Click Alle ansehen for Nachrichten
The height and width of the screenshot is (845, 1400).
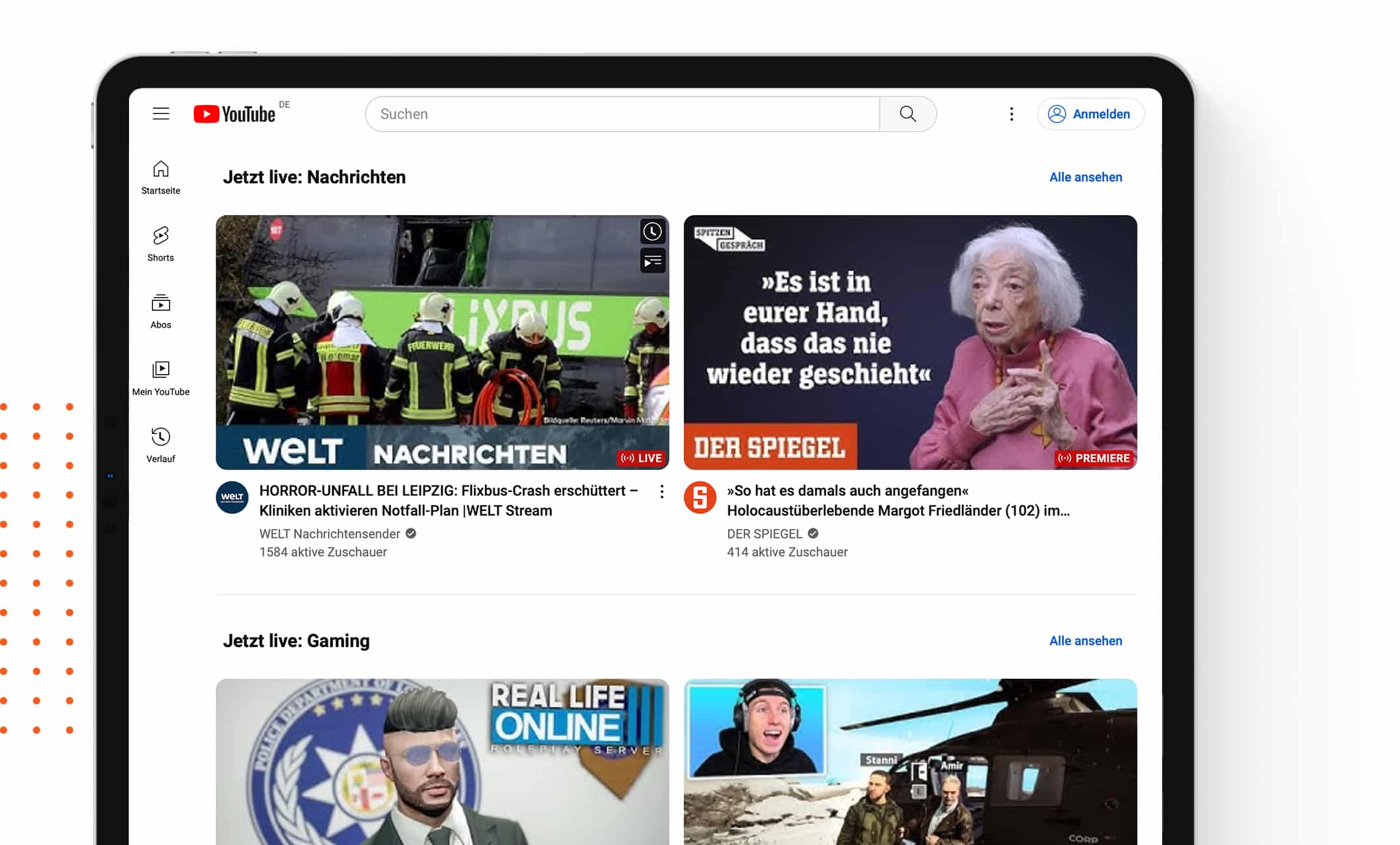[x=1085, y=177]
